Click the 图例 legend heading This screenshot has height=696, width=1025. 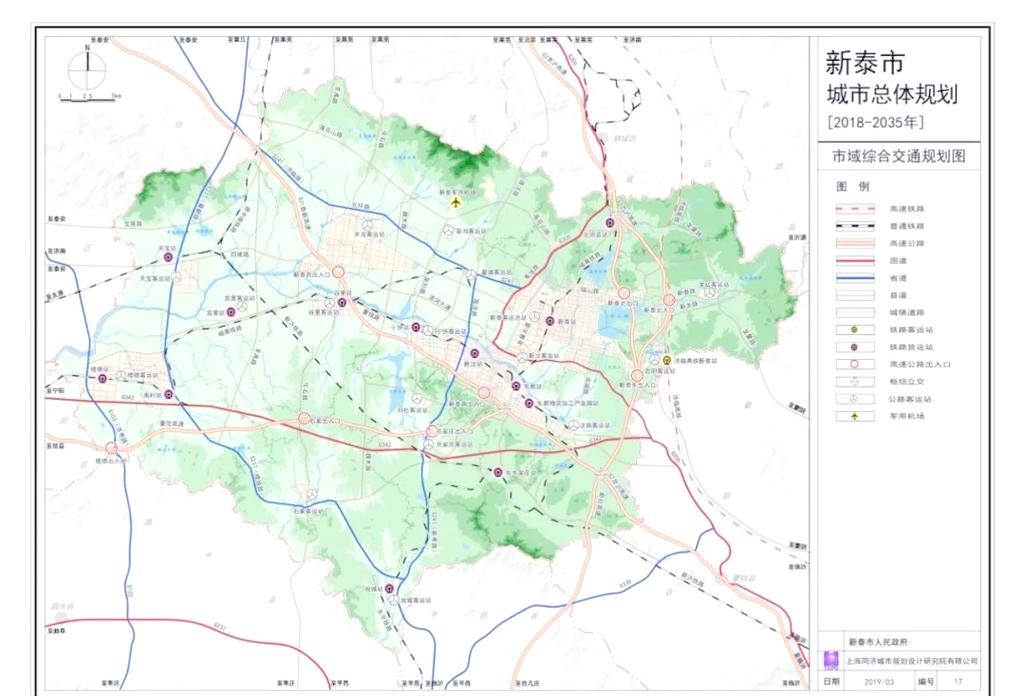[853, 186]
